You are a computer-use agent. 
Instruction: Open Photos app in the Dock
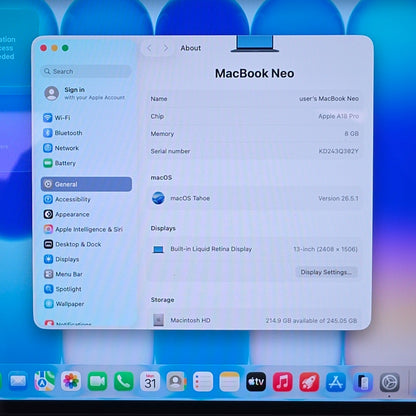click(71, 381)
